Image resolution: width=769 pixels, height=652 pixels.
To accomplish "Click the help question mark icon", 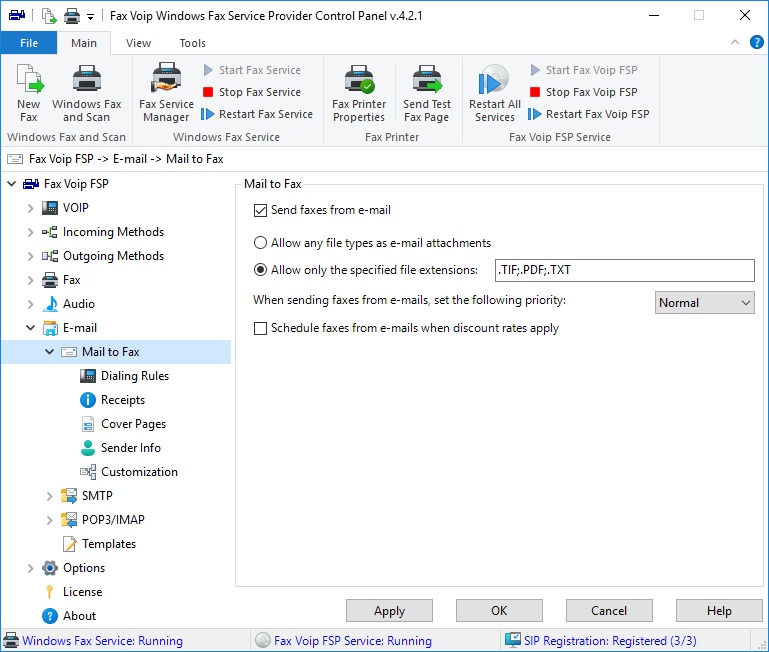I will pos(756,42).
